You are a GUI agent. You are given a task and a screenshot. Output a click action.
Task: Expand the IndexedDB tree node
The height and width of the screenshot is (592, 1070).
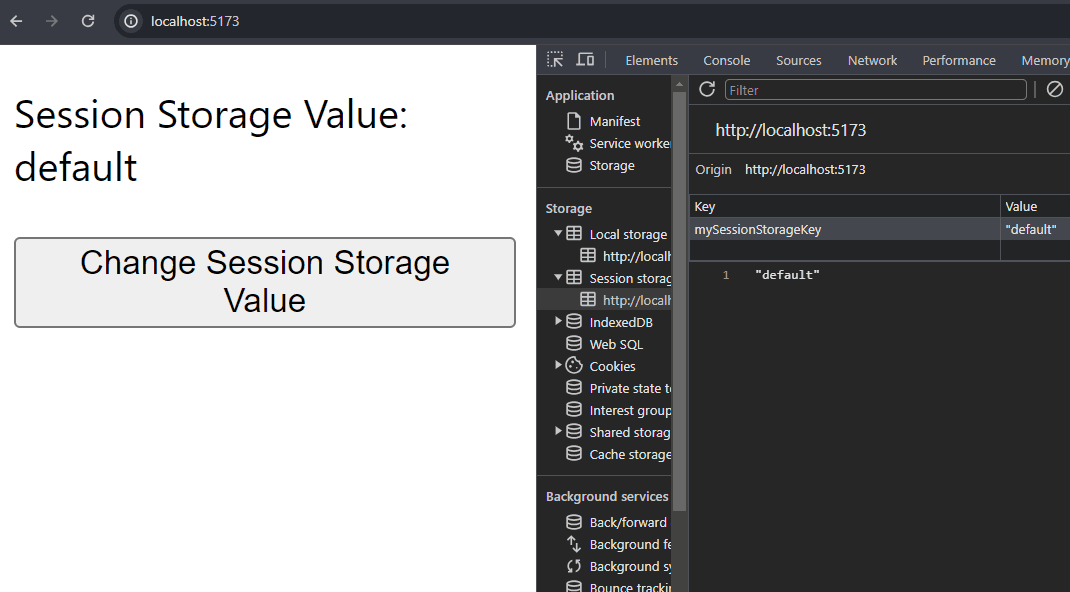point(558,322)
